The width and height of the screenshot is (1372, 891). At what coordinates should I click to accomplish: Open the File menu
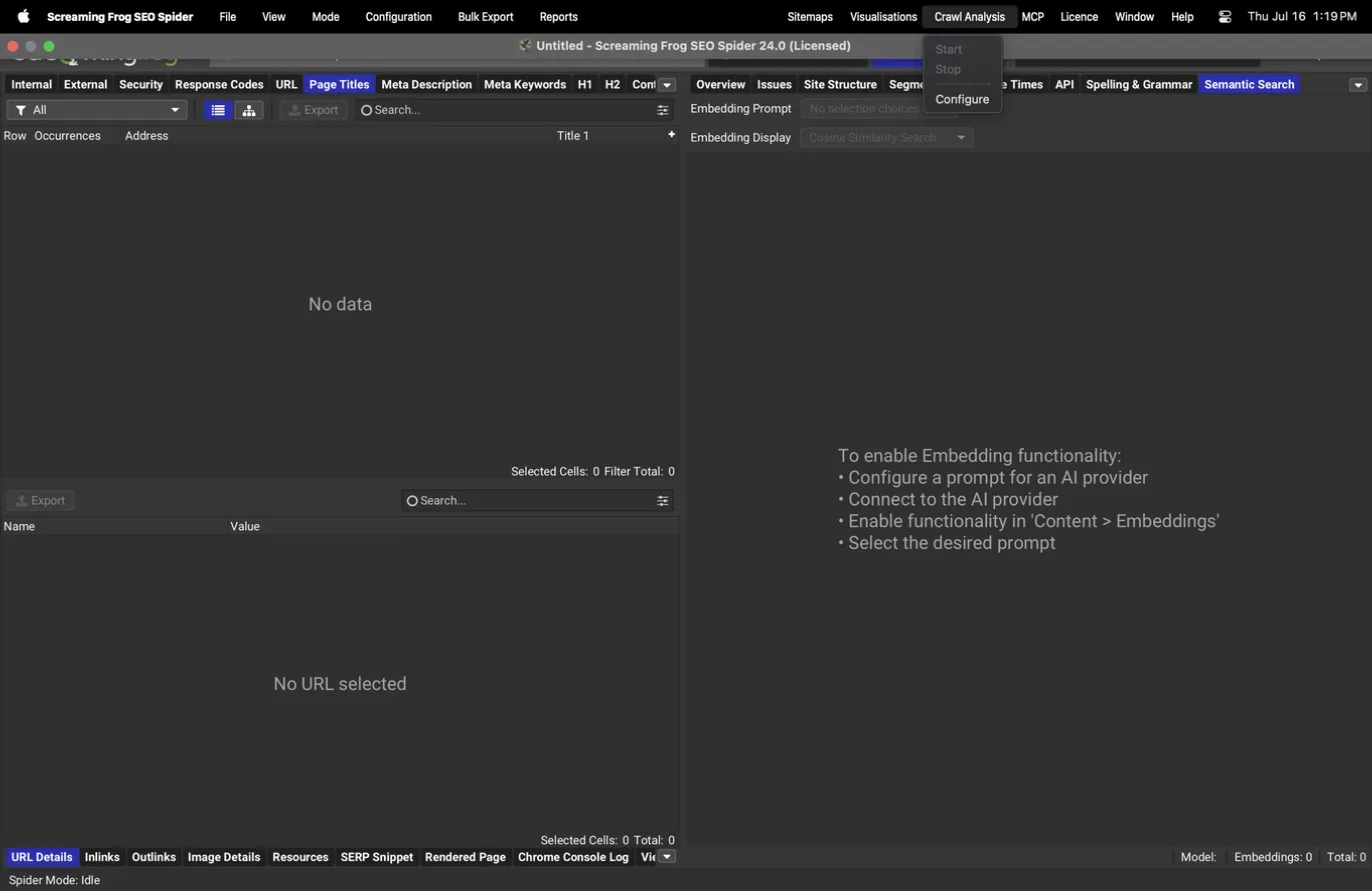[x=228, y=17]
